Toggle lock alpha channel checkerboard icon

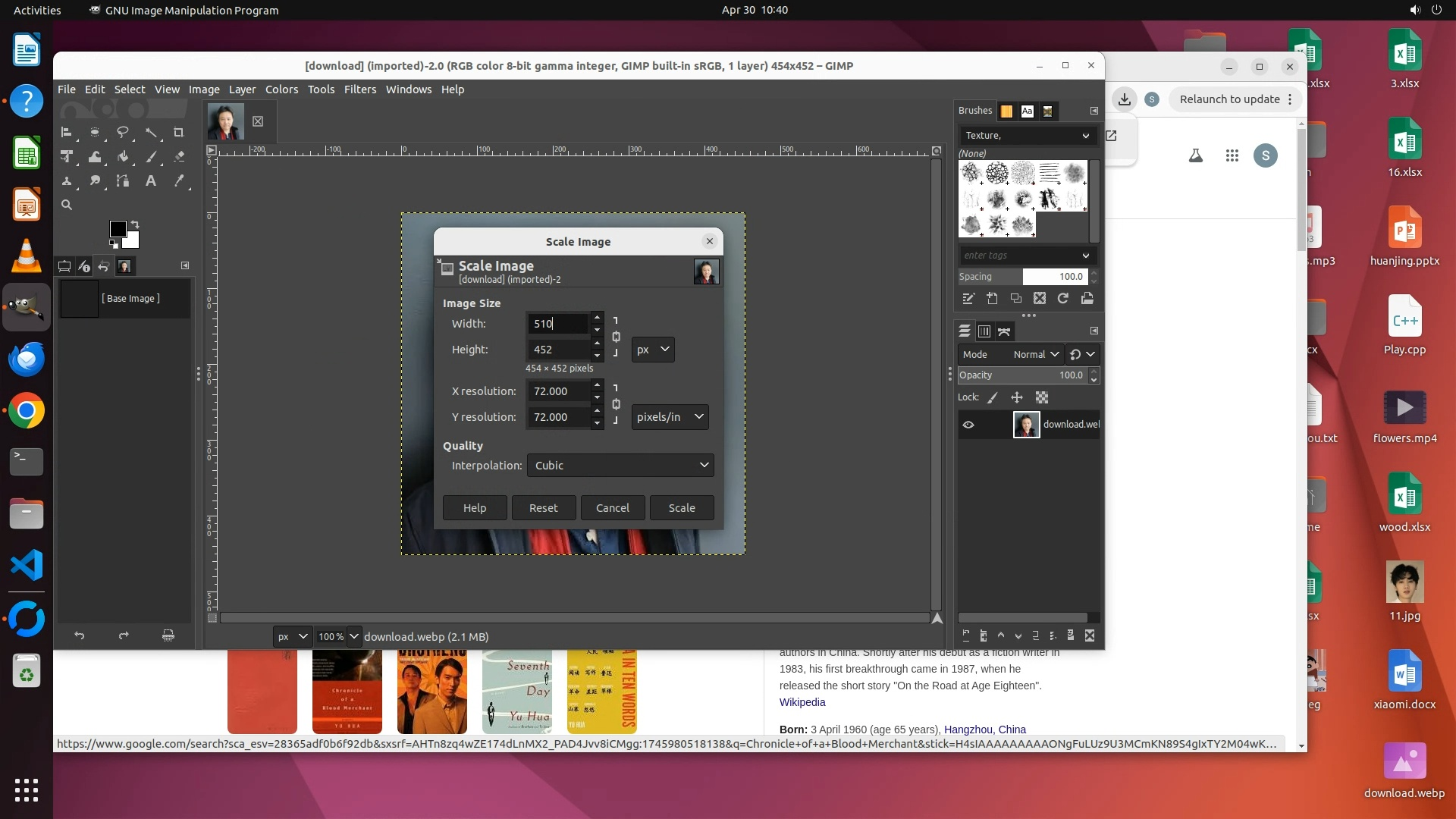[x=1042, y=397]
